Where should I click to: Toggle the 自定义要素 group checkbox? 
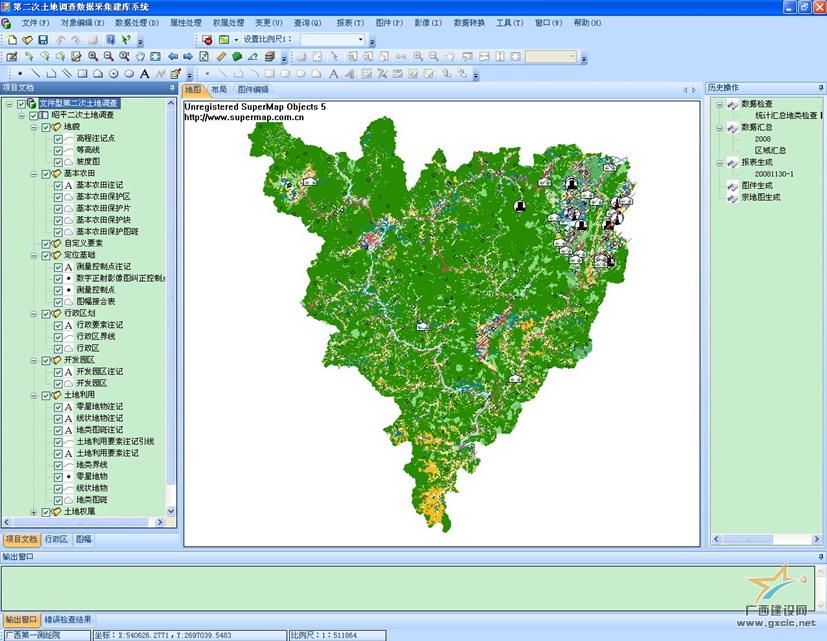click(x=46, y=244)
